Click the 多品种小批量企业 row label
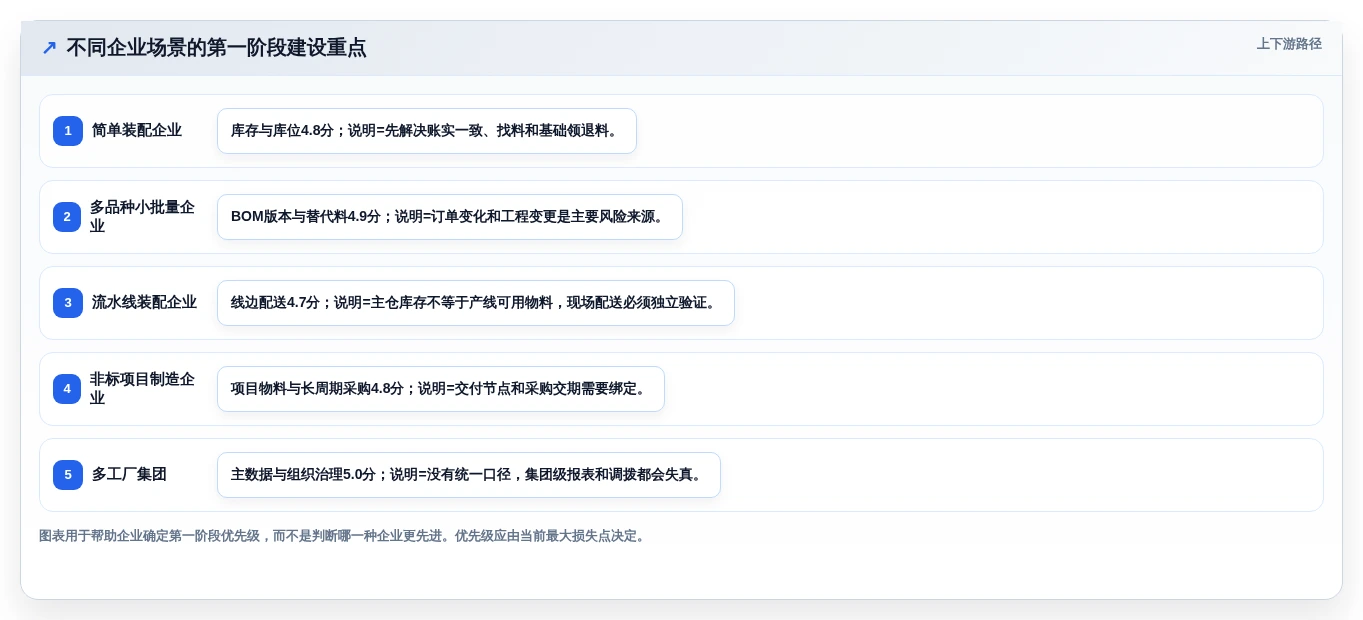Viewport: 1363px width, 620px height. coord(143,217)
